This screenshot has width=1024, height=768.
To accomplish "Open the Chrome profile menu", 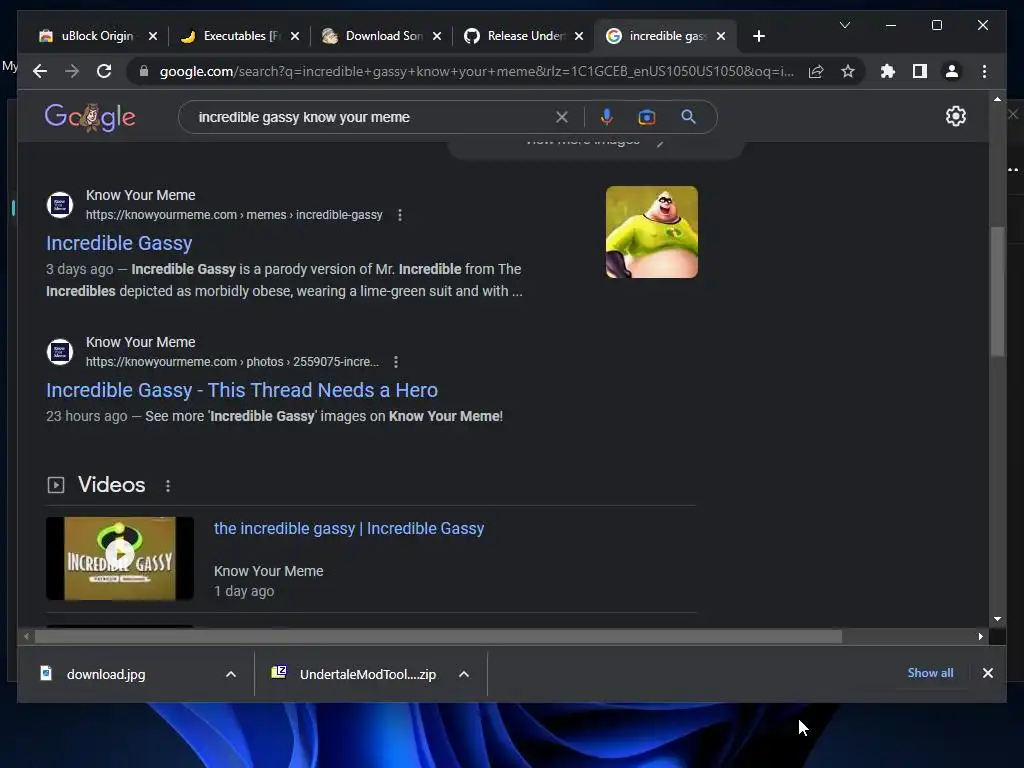I will (x=952, y=71).
